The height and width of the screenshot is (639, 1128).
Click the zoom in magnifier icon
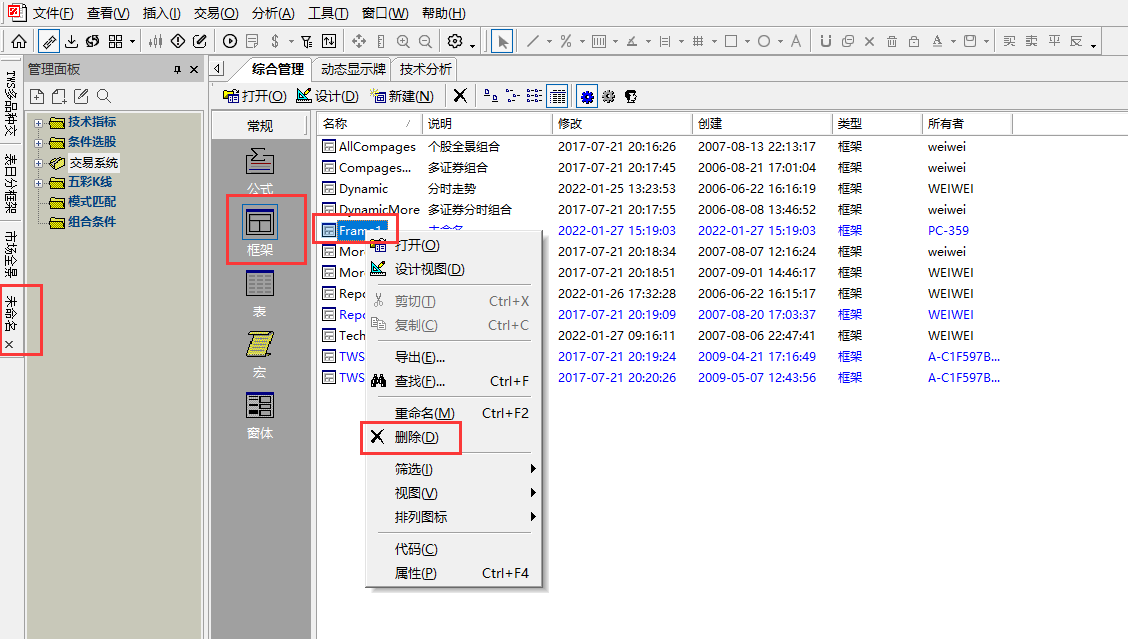coord(404,41)
